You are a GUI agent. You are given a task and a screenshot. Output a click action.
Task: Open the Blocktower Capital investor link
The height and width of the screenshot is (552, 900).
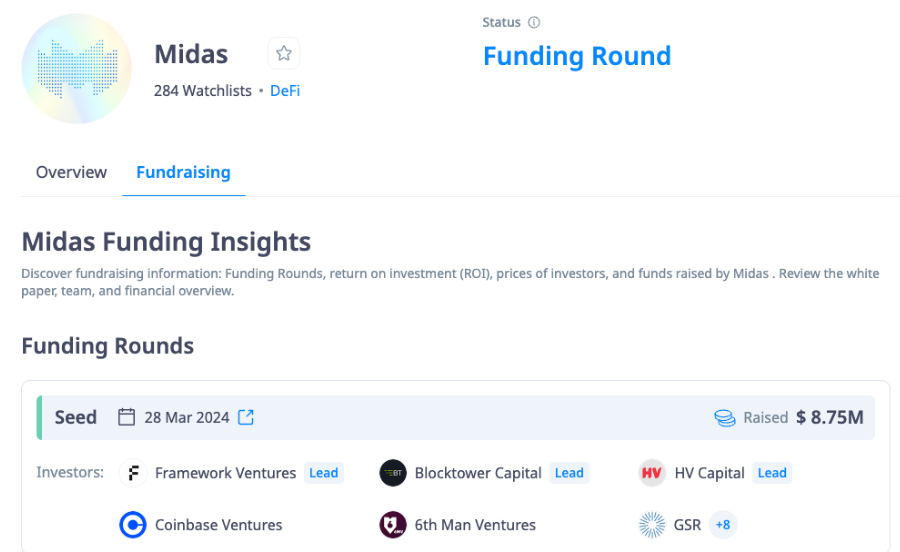478,473
